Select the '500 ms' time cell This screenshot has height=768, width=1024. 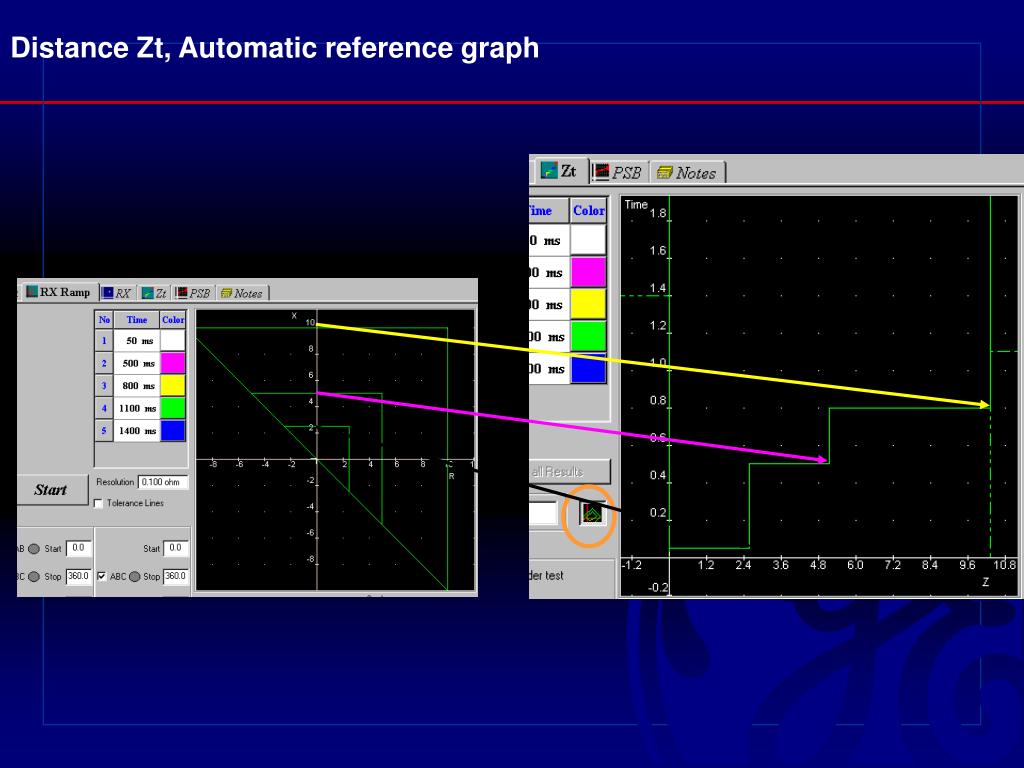pos(137,363)
